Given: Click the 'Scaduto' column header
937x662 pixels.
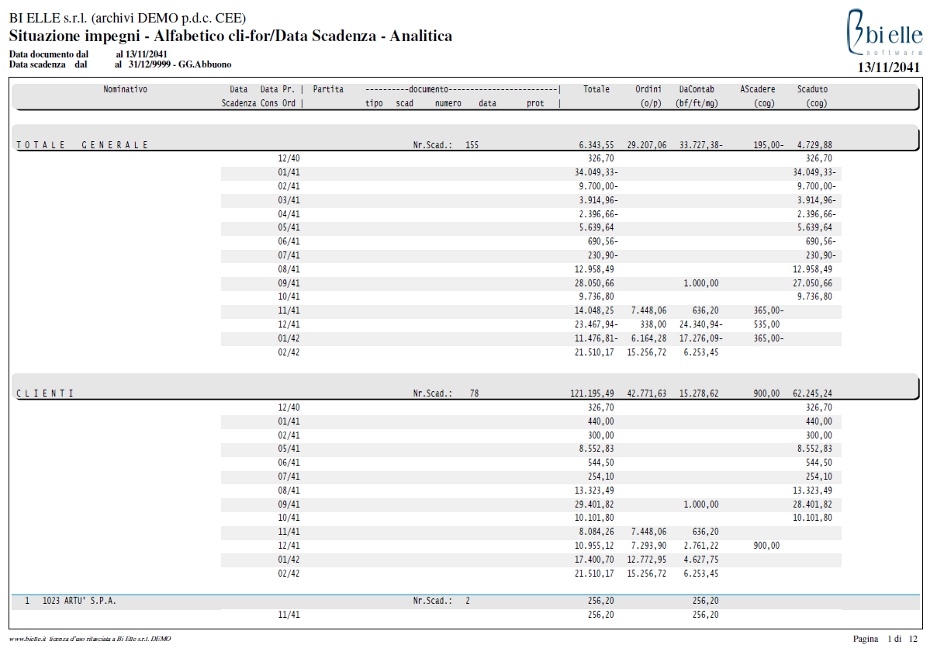Looking at the screenshot, I should pos(812,89).
